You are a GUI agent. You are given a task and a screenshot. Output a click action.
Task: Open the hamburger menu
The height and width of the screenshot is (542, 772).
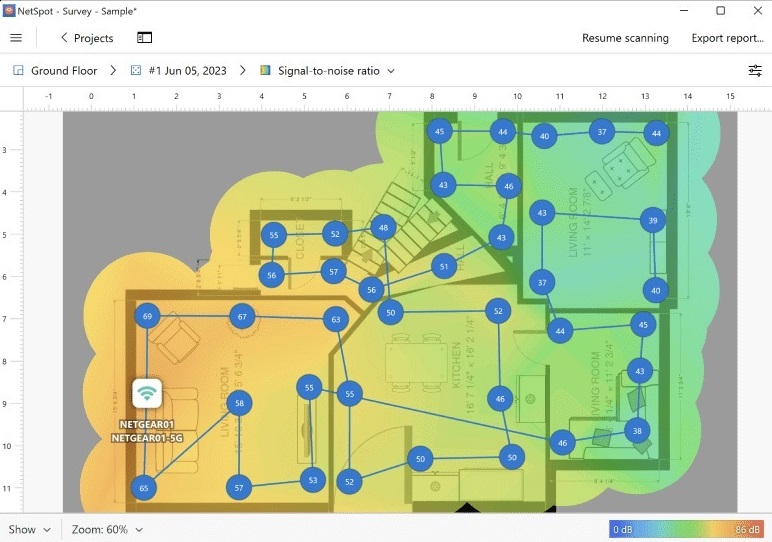16,38
